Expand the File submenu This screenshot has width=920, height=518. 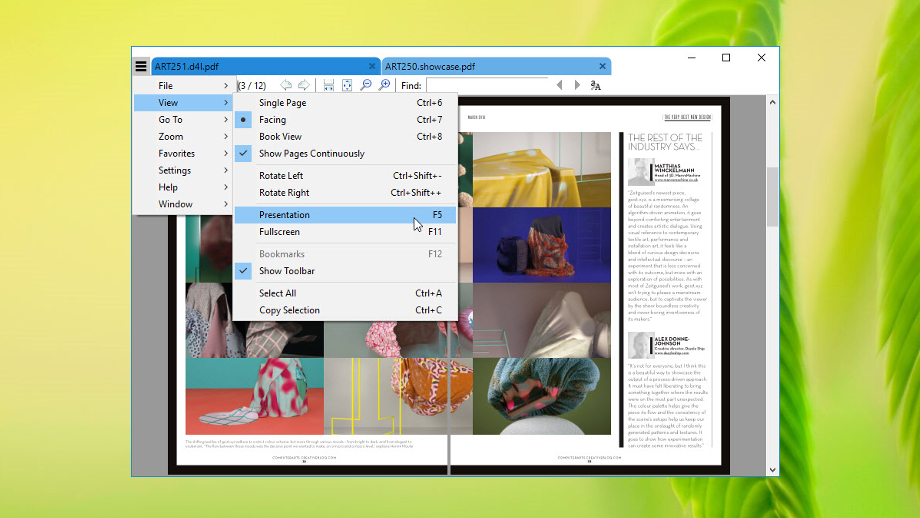click(x=184, y=86)
